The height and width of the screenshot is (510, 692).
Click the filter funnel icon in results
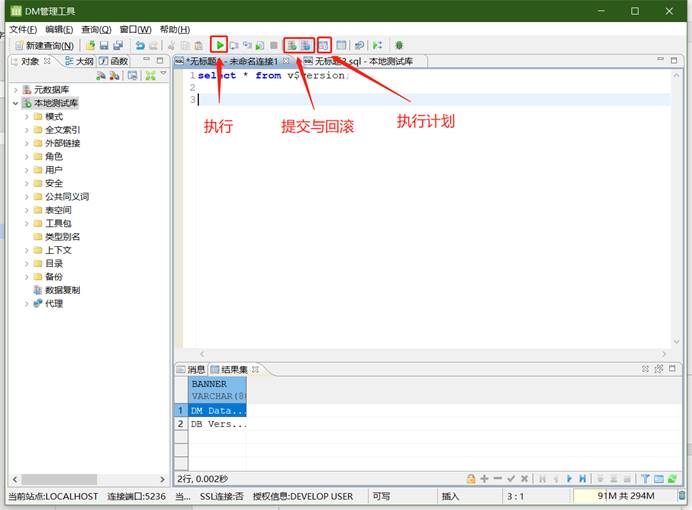coord(645,479)
